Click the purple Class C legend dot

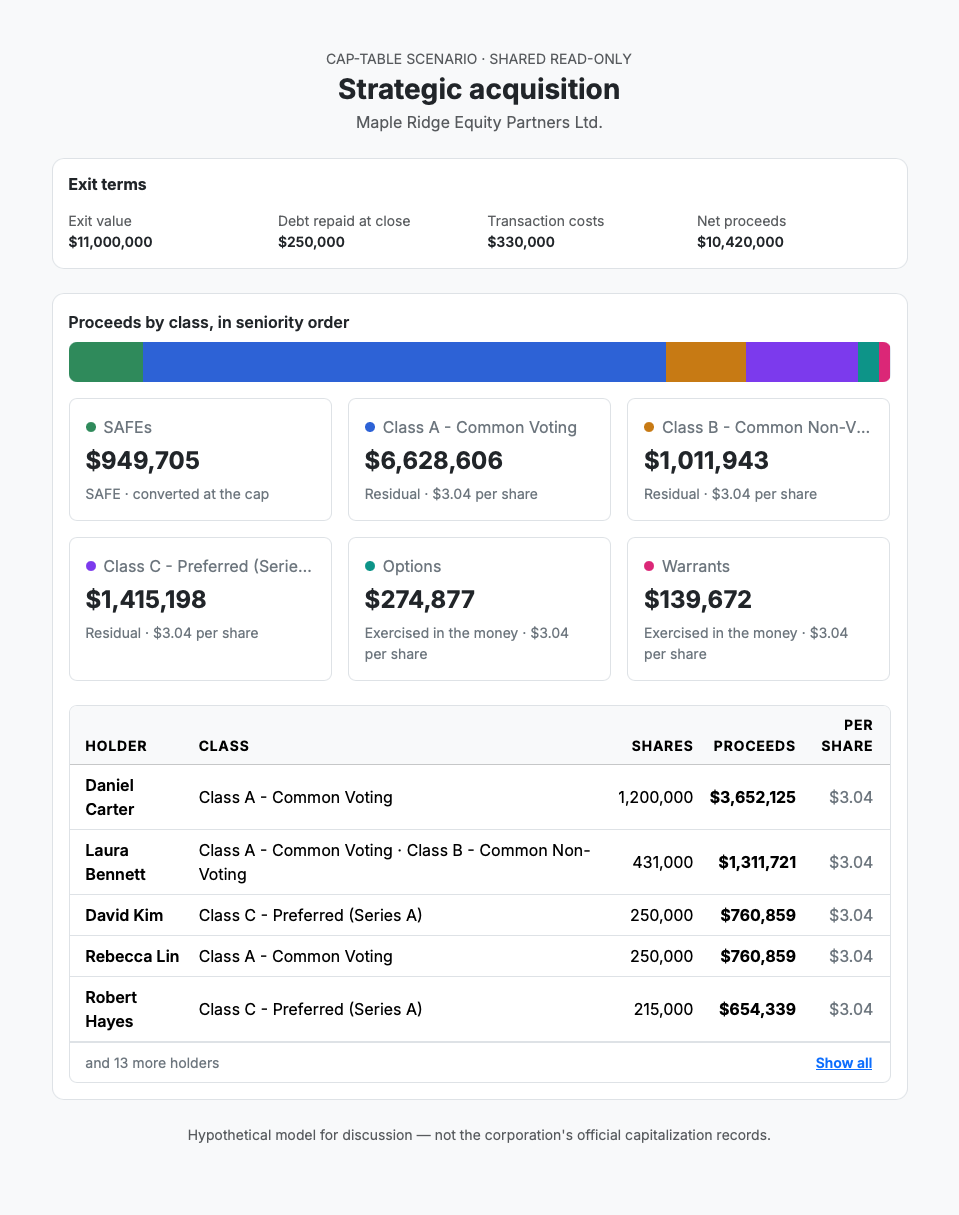click(91, 566)
